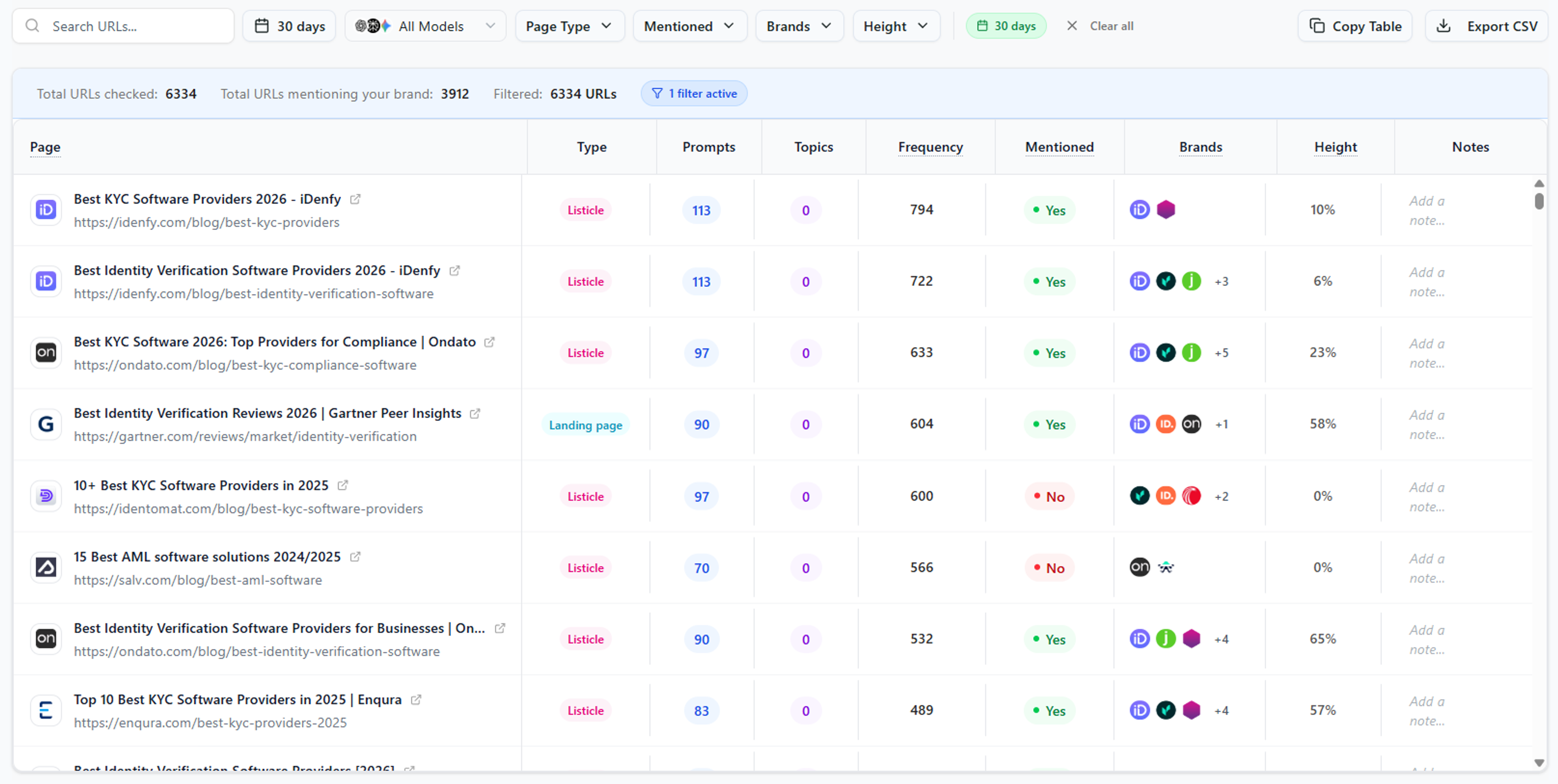
Task: Click the red circle brand icon in the Identomat row
Action: 1192,496
